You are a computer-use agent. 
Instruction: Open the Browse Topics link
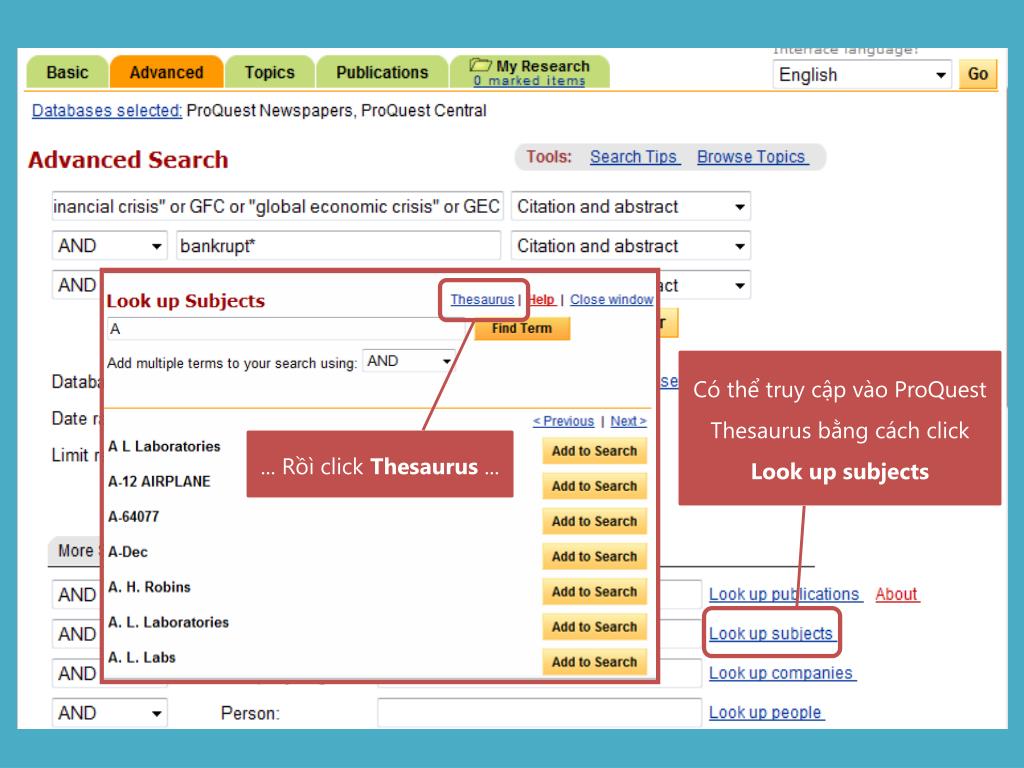tap(752, 157)
